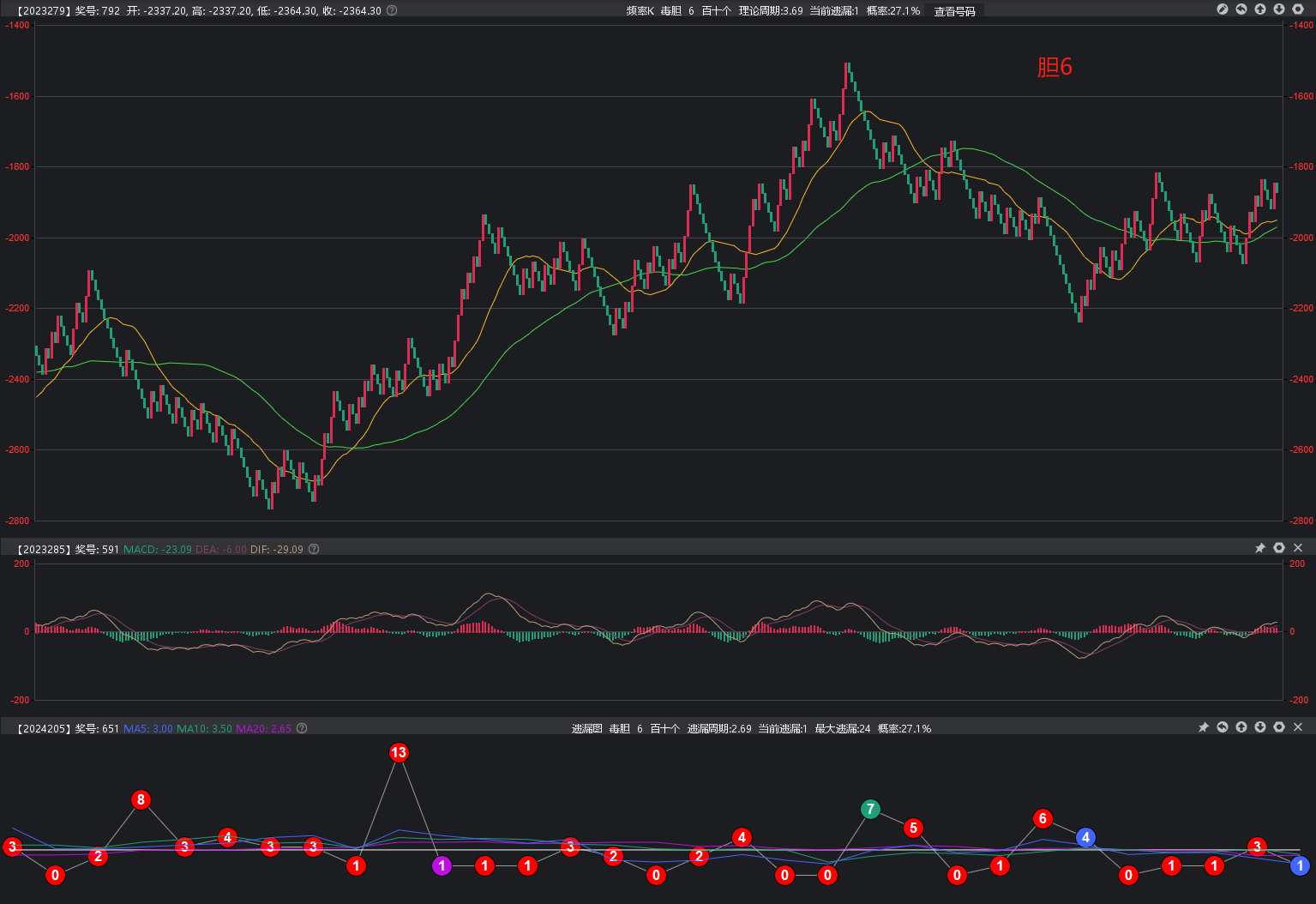Click help question icon beside MACD DIF value
This screenshot has height=904, width=1316.
click(x=314, y=549)
